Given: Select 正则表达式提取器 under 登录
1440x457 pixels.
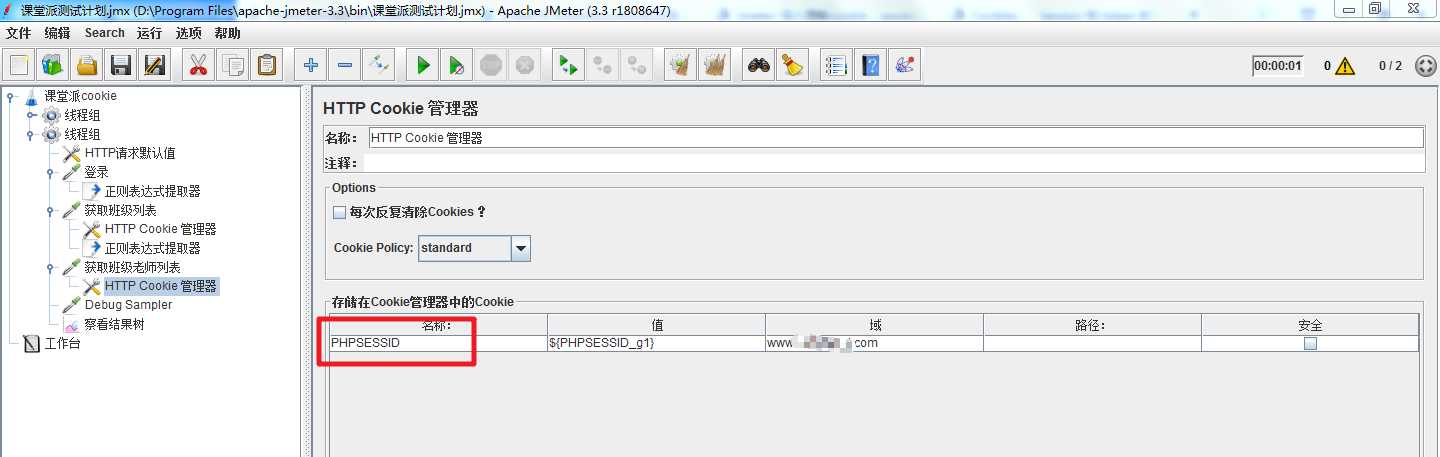Looking at the screenshot, I should point(152,191).
